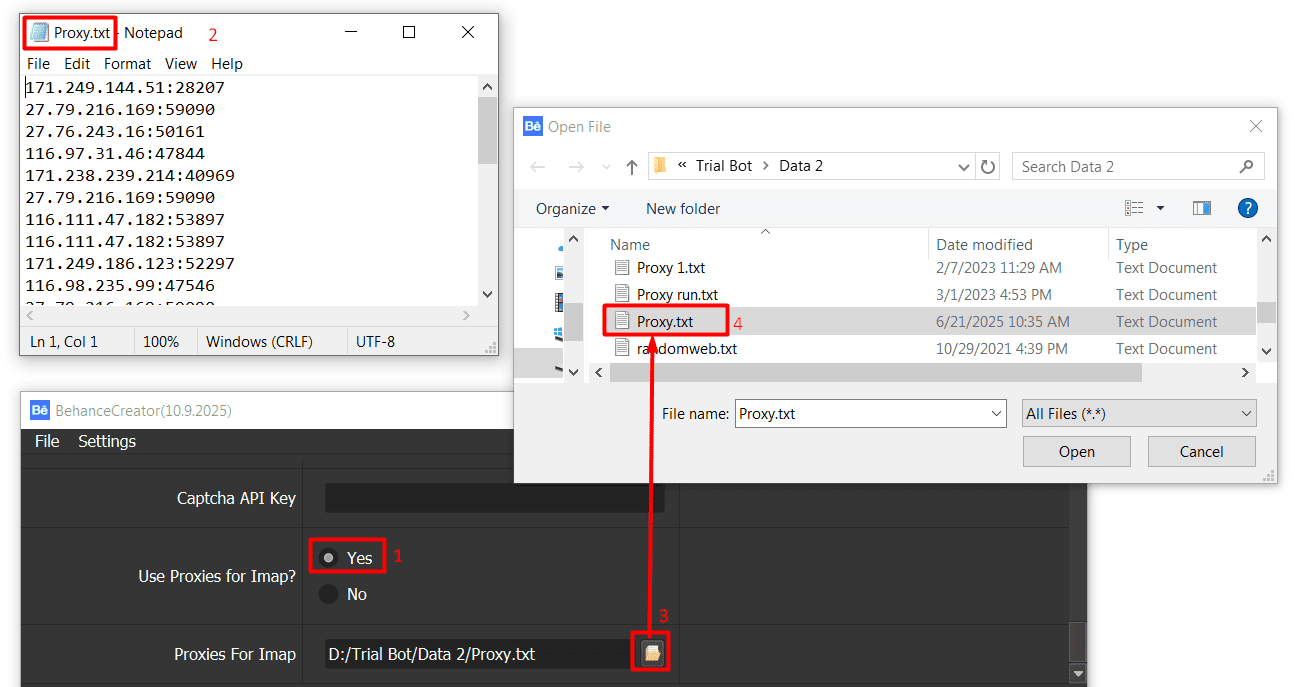Open Settings menu in BehanceCreator
The height and width of the screenshot is (687, 1295).
pos(107,441)
